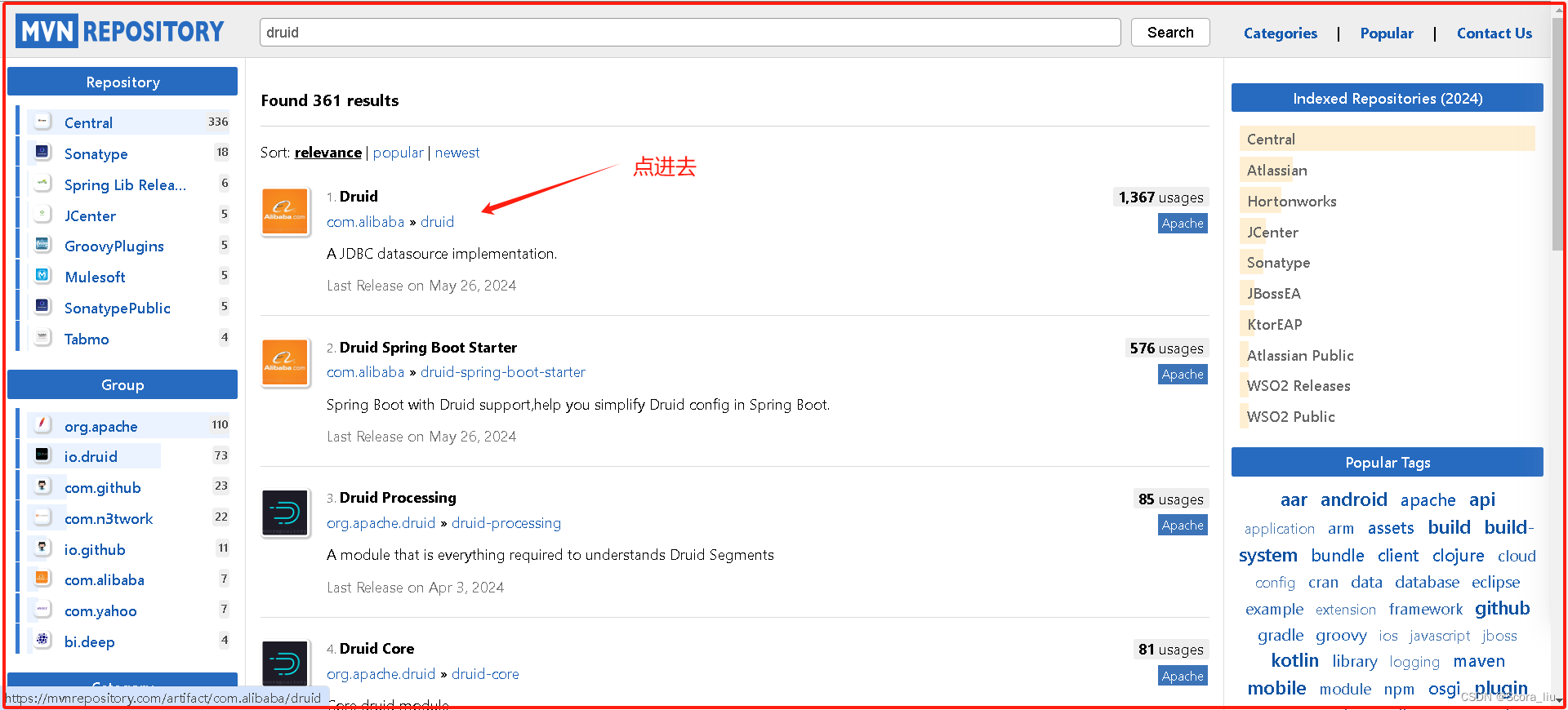Click the com.github group icon
The height and width of the screenshot is (710, 1568).
[x=42, y=486]
